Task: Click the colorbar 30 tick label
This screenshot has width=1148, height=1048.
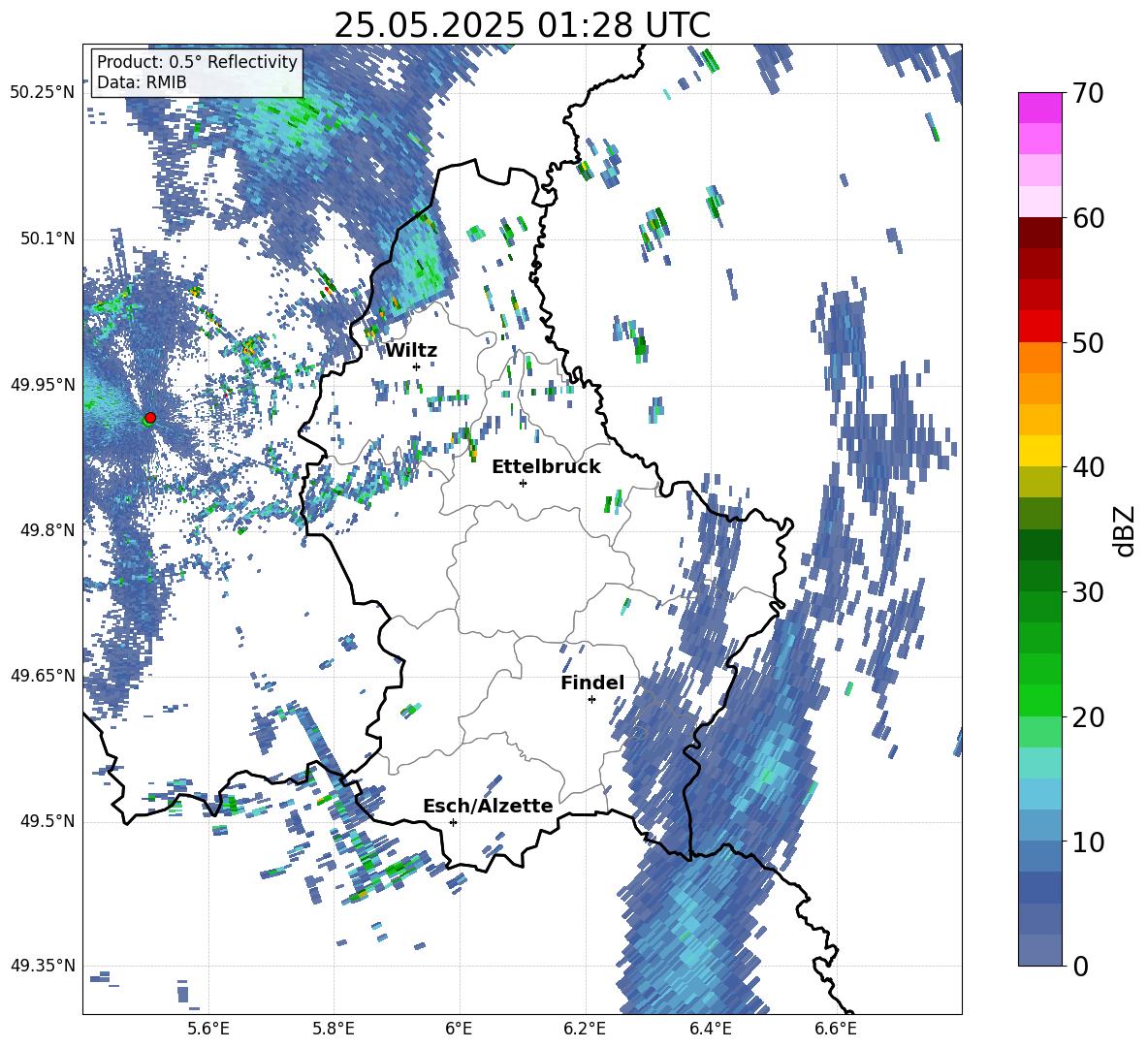Action: point(1088,592)
